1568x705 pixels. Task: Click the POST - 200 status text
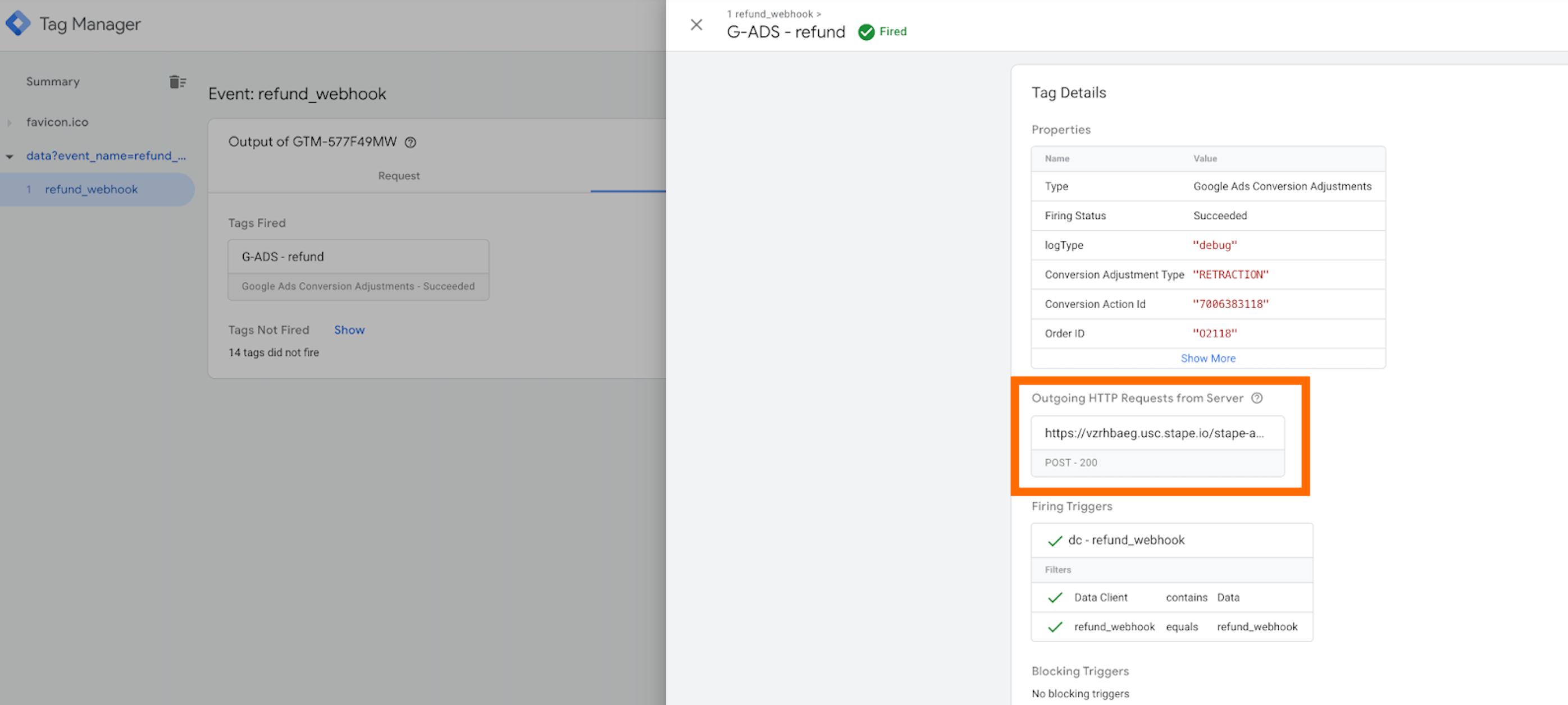[x=1070, y=463]
